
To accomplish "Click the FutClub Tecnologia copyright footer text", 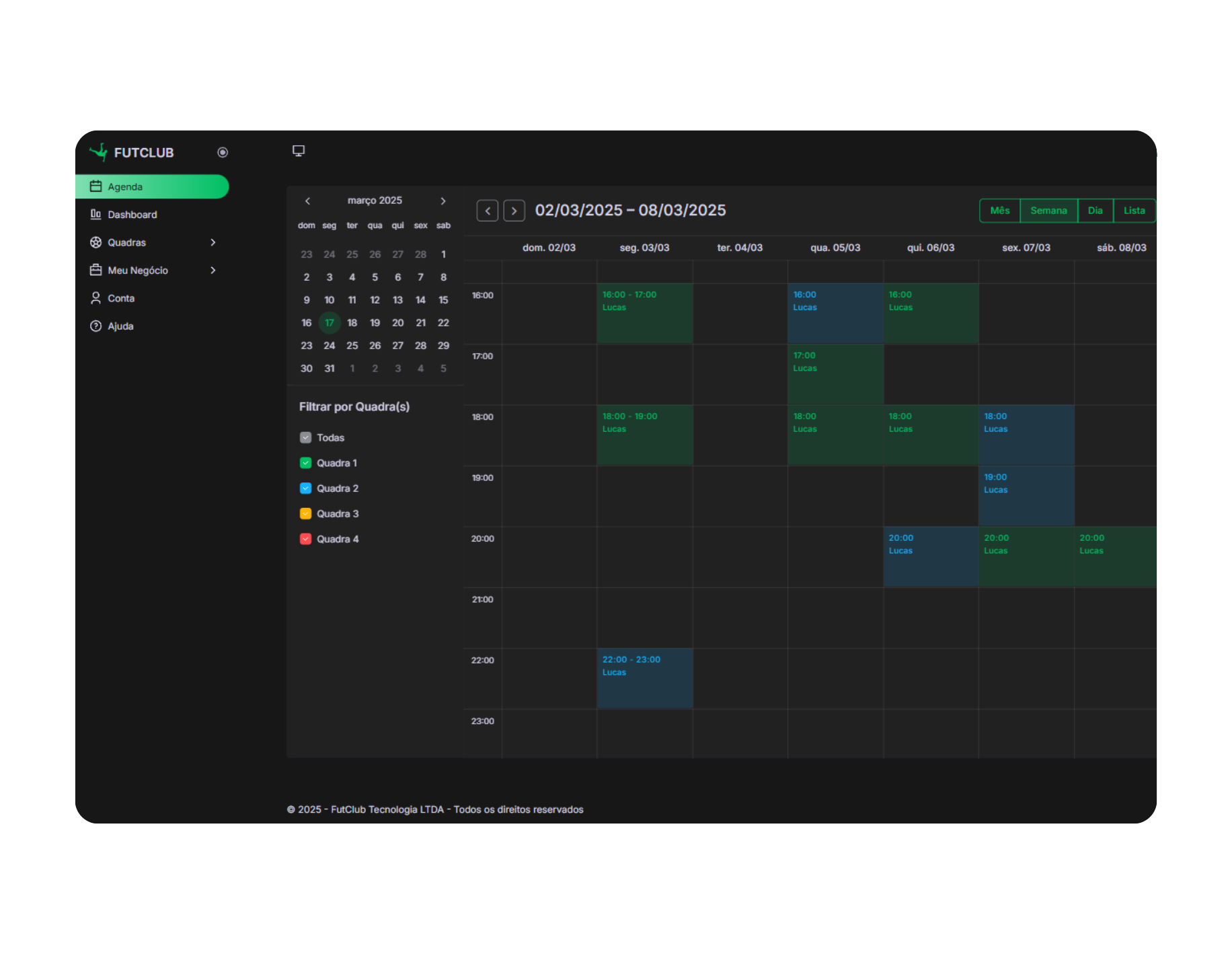I will [x=435, y=809].
